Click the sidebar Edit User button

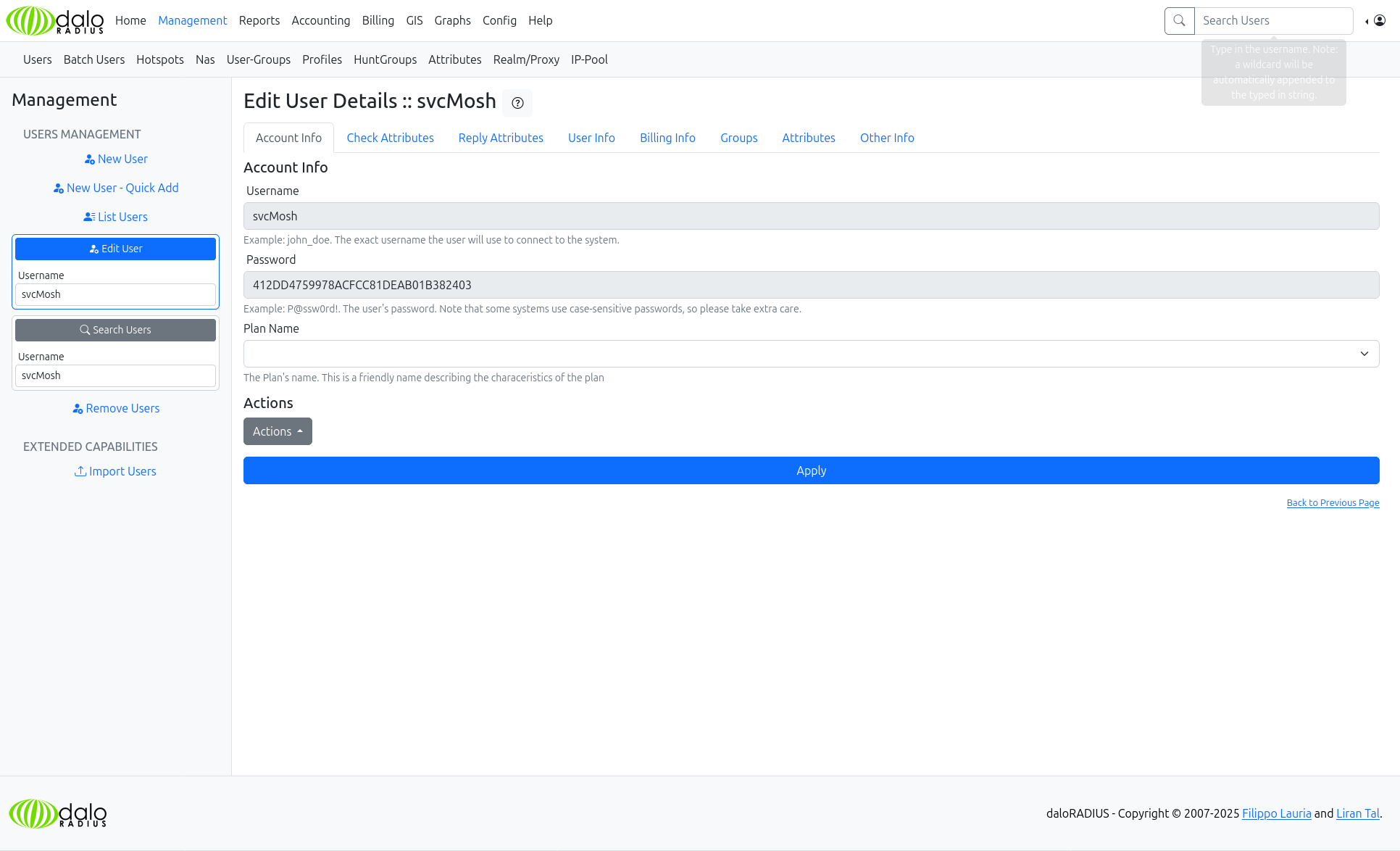click(116, 249)
